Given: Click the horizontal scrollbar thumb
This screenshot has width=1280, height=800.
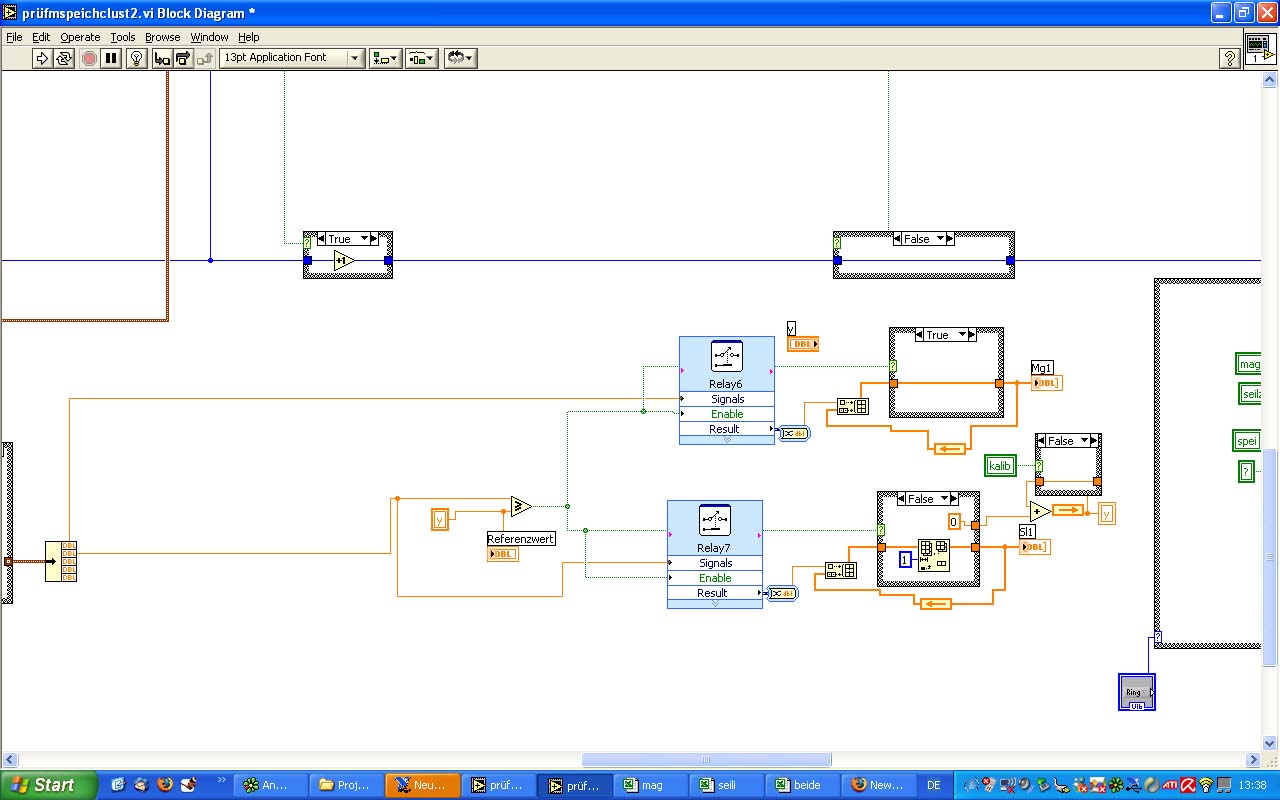Looking at the screenshot, I should click(706, 760).
